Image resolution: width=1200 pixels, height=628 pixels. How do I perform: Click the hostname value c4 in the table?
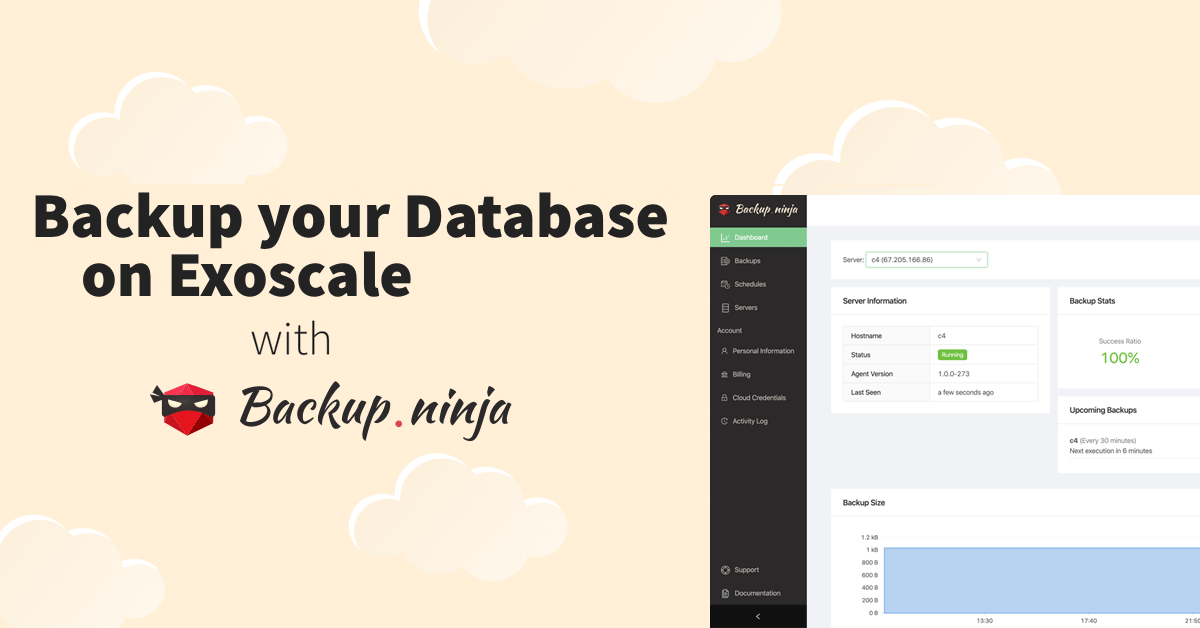click(942, 336)
